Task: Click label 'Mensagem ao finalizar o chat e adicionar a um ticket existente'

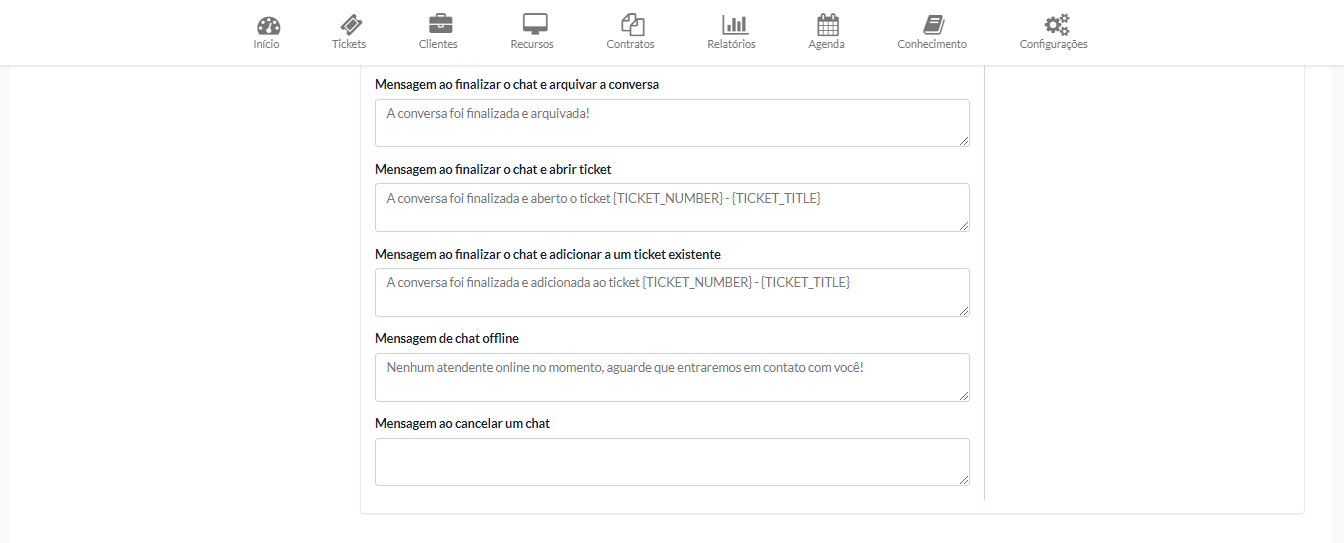Action: [548, 254]
